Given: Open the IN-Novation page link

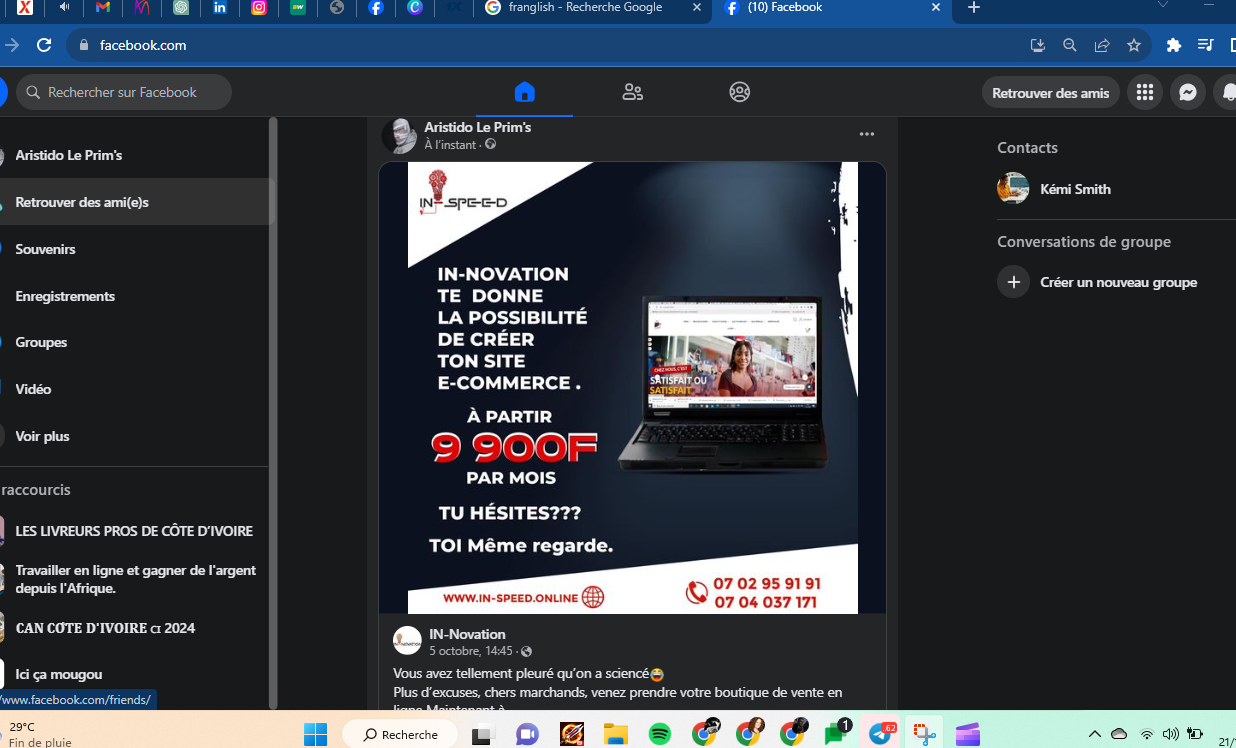Looking at the screenshot, I should 467,634.
